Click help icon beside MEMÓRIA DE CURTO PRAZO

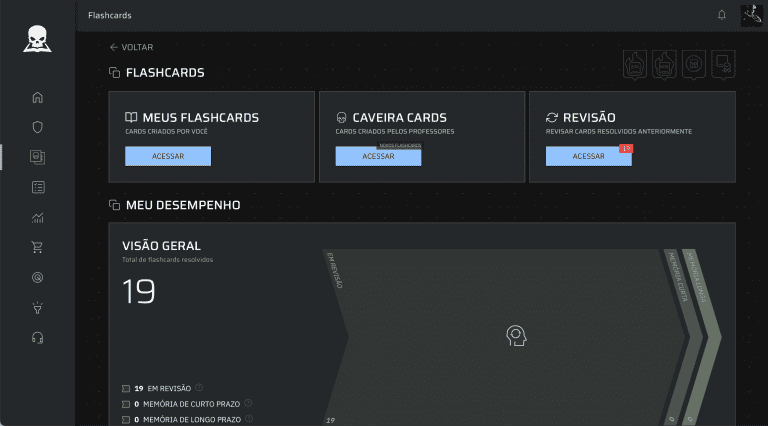[x=248, y=403]
